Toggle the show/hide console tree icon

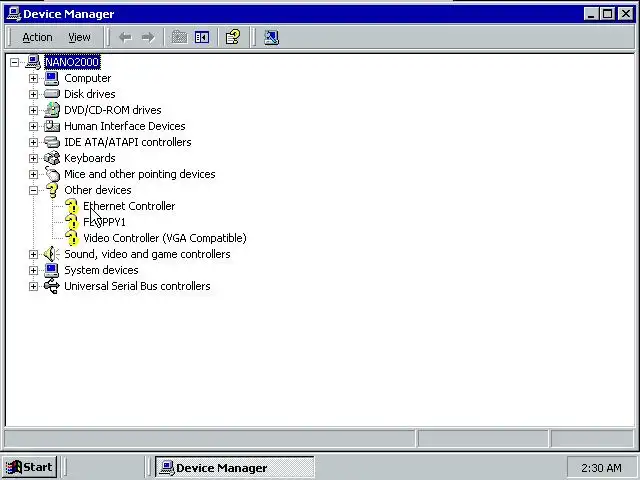tap(202, 38)
